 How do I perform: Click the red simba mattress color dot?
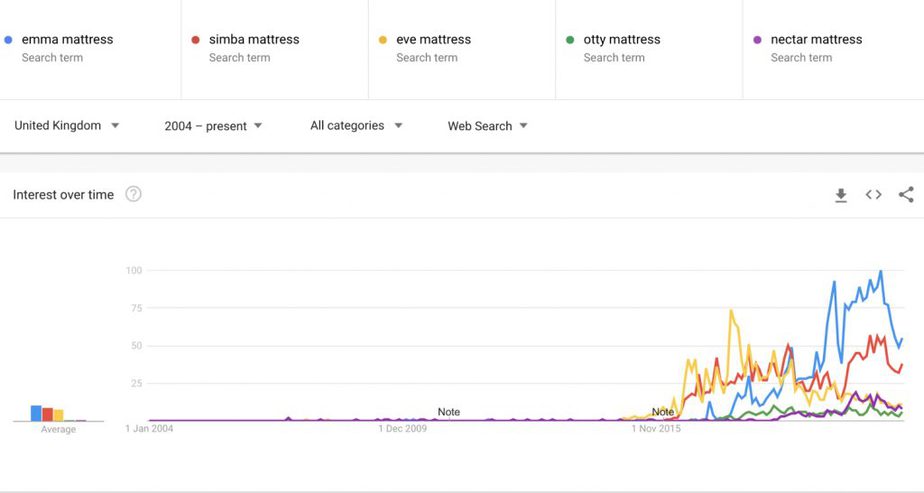196,40
